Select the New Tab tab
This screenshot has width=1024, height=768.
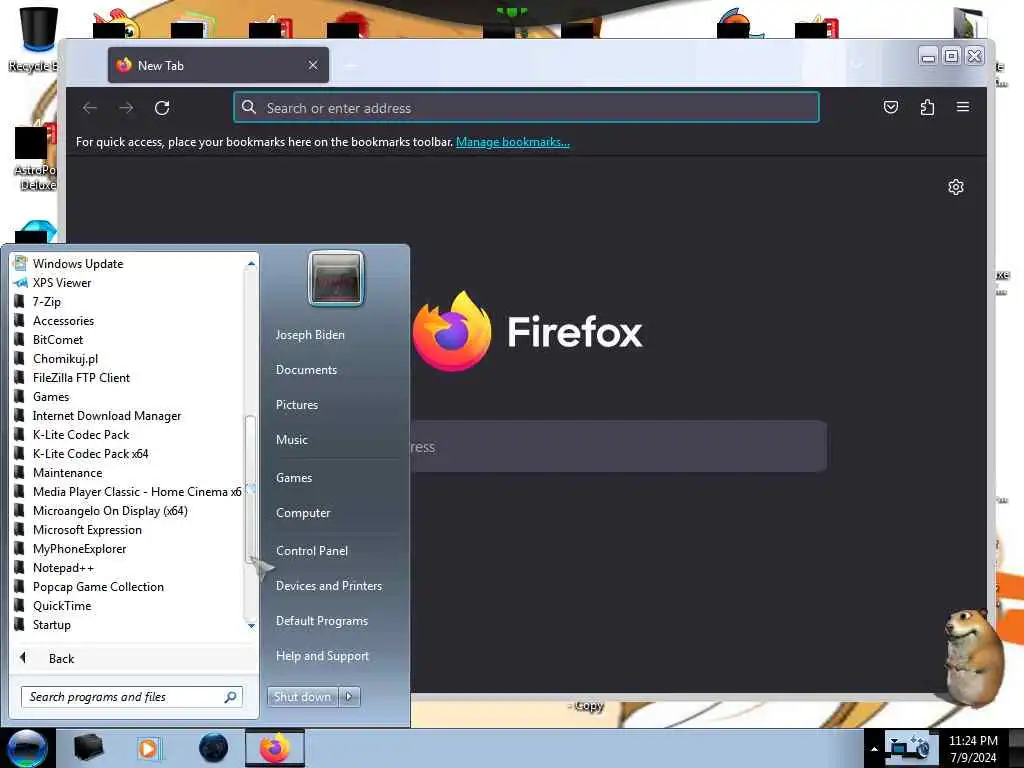point(218,65)
